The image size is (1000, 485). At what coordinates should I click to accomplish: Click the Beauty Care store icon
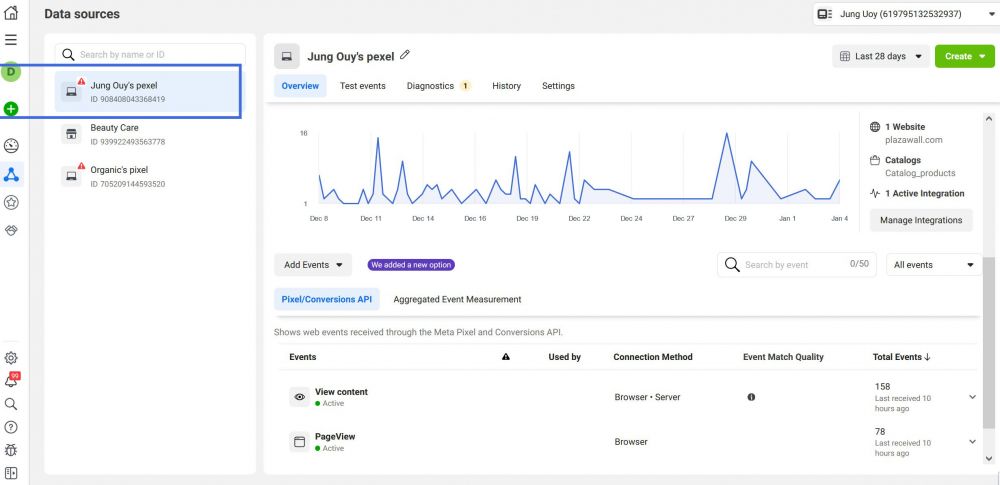pyautogui.click(x=71, y=134)
